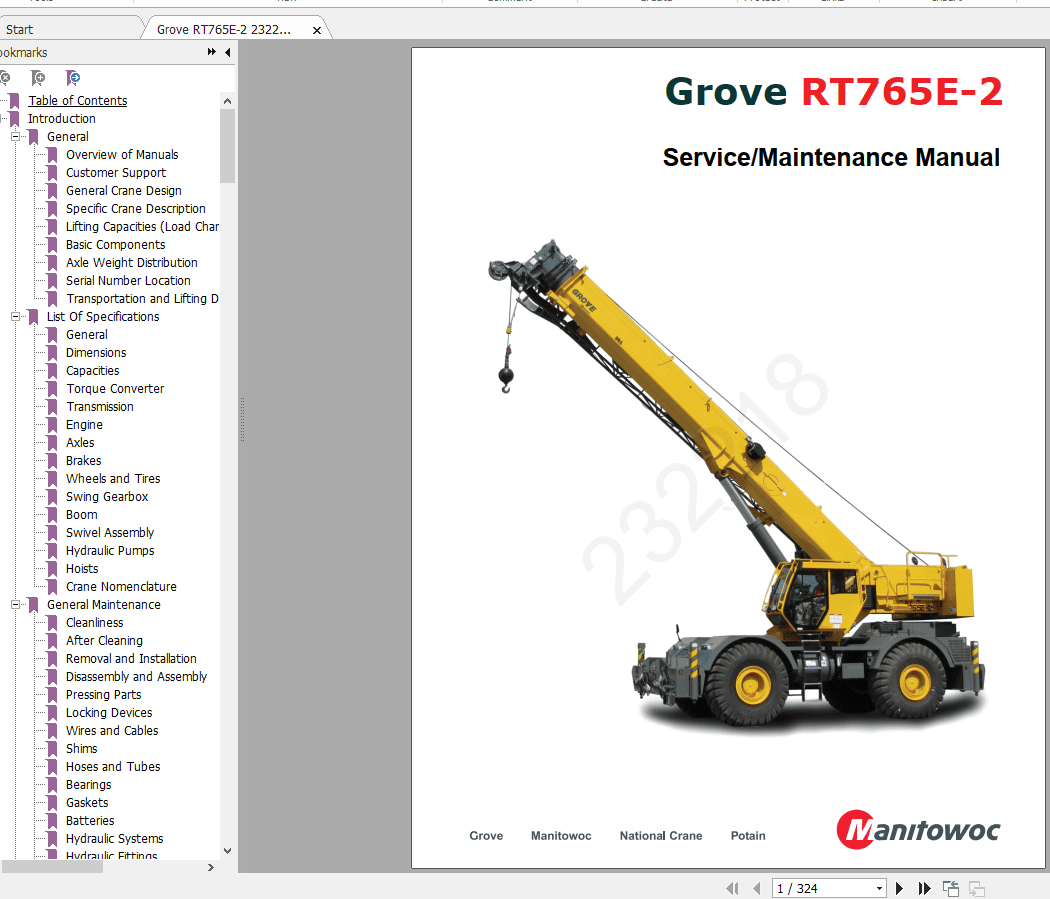Click the previous page arrow icon
Viewport: 1050px width, 899px height.
pos(756,888)
